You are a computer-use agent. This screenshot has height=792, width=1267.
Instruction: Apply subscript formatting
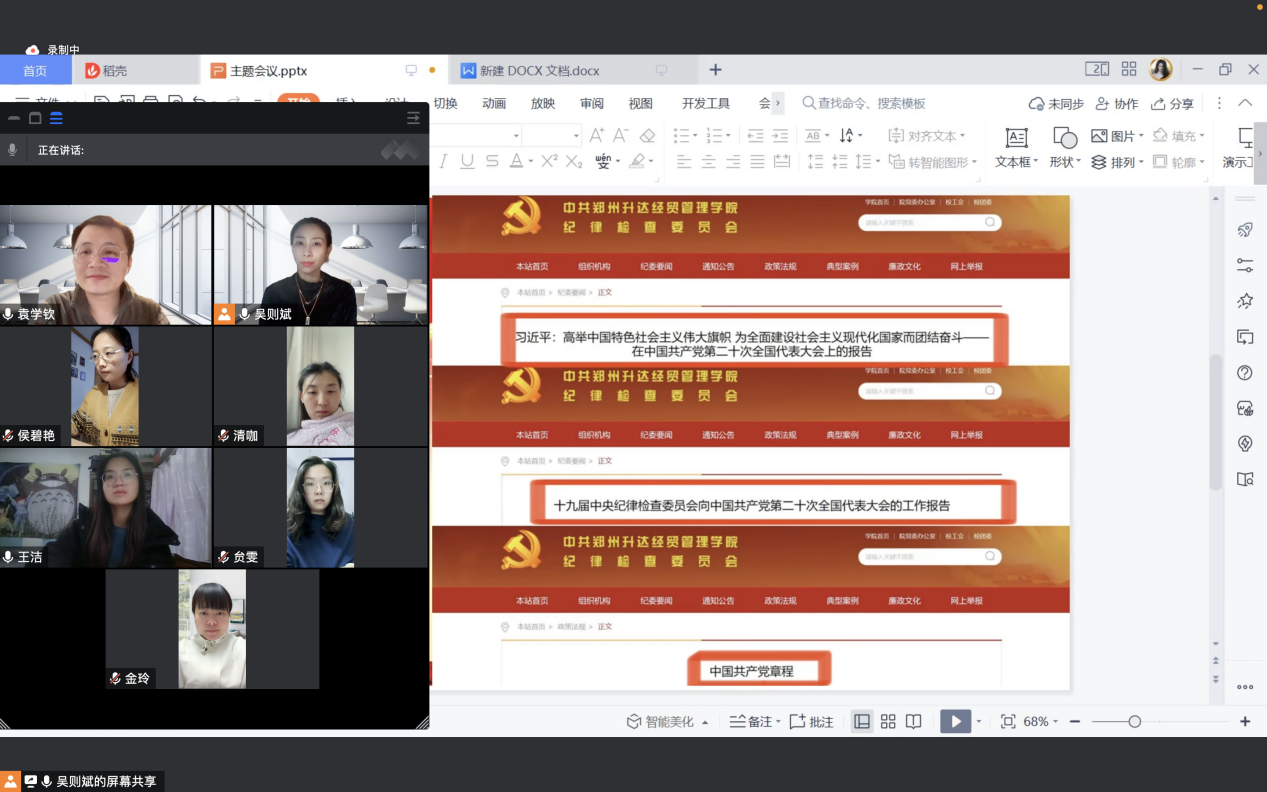tap(574, 161)
